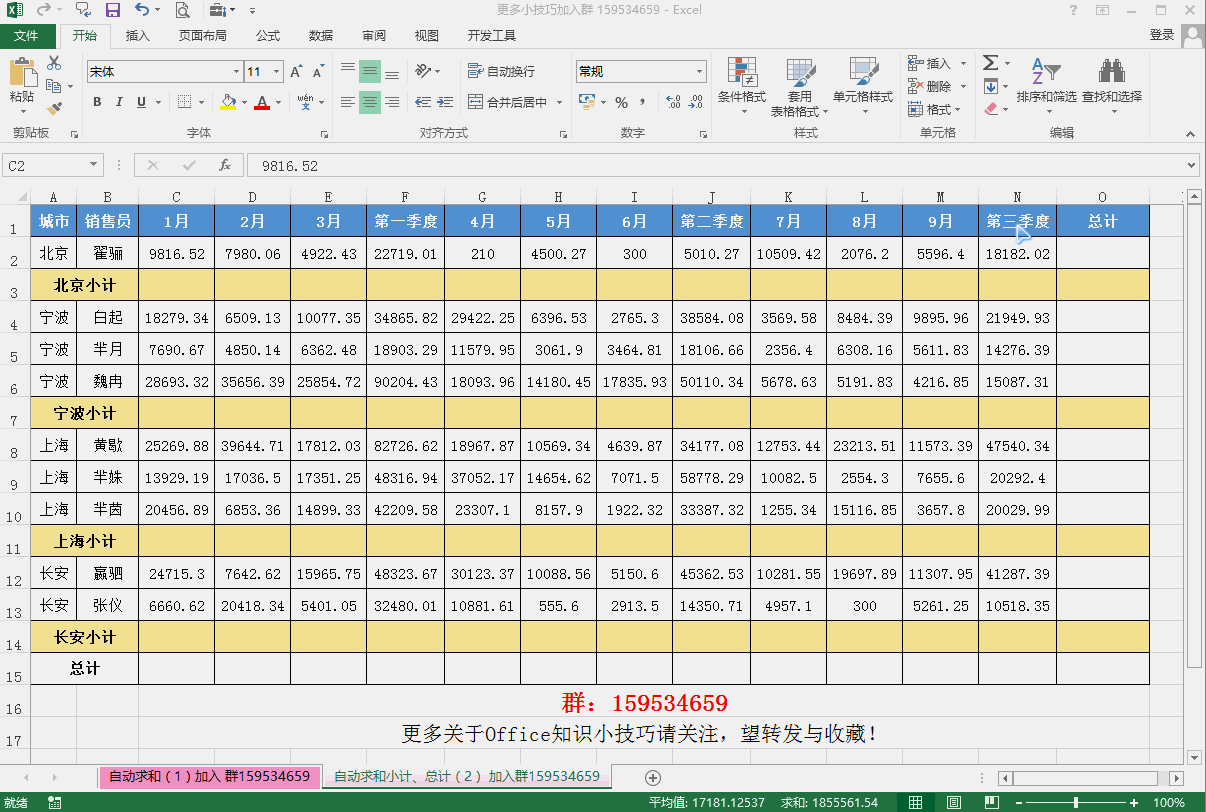Click the 登录 sign-in link
1206x812 pixels.
[1161, 34]
